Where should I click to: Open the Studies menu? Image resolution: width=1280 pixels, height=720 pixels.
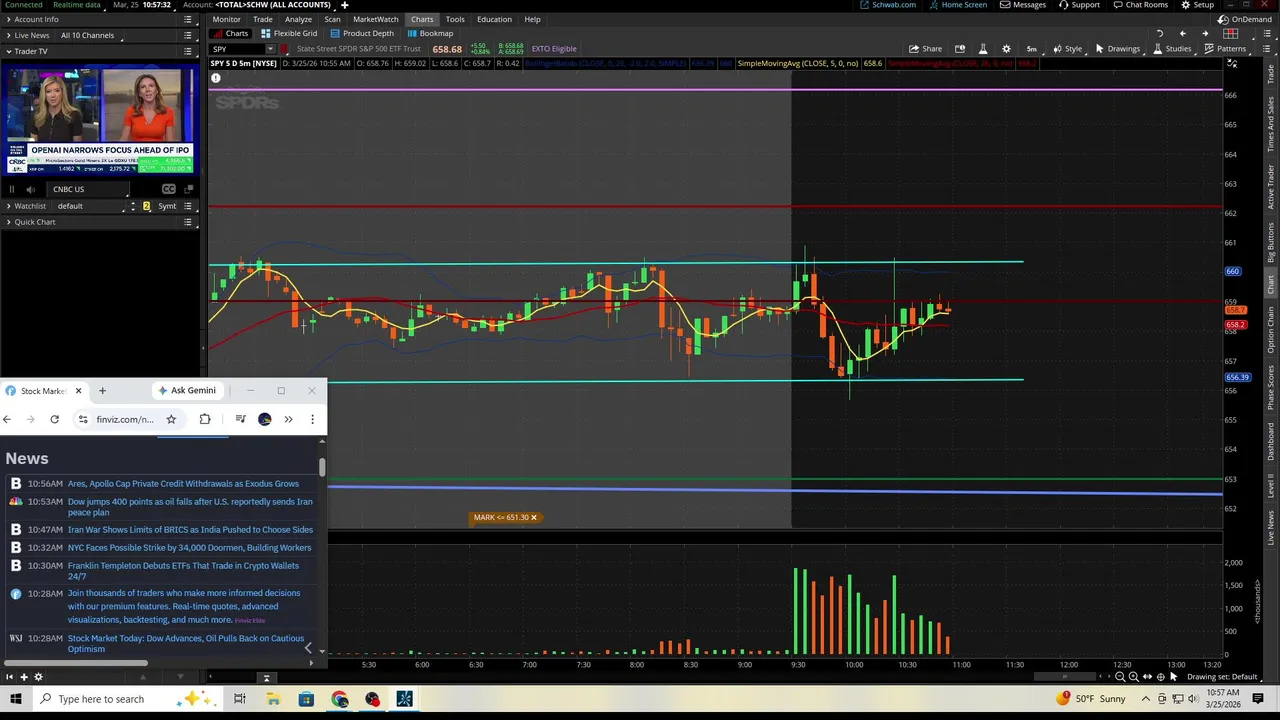[x=1171, y=49]
